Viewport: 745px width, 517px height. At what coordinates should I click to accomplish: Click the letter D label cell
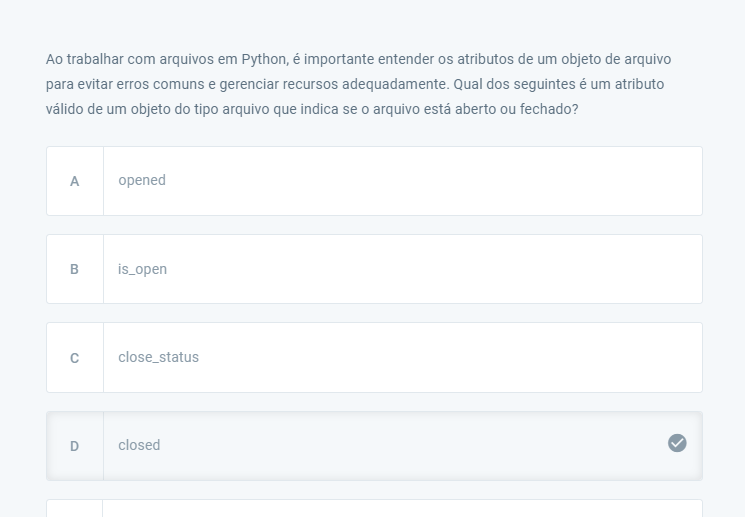[x=75, y=446]
